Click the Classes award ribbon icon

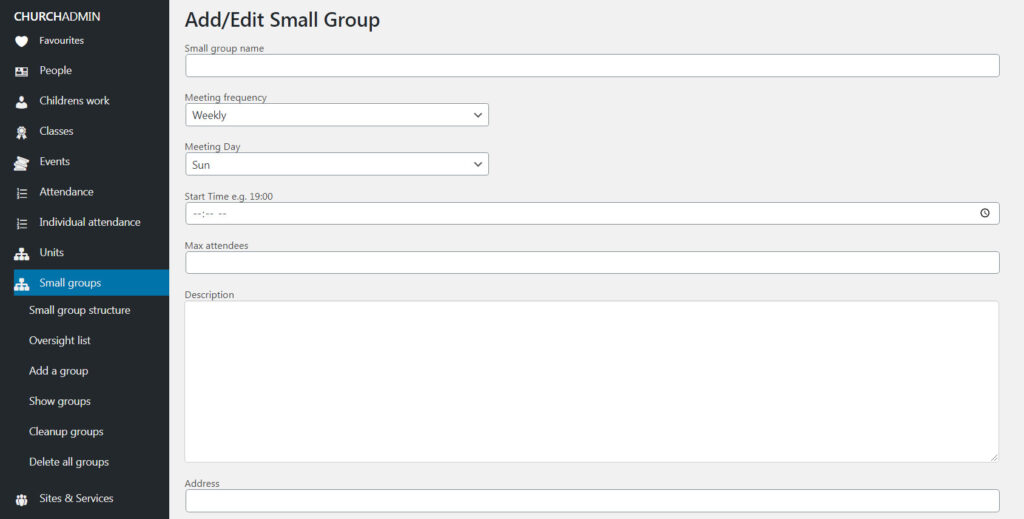click(x=21, y=132)
